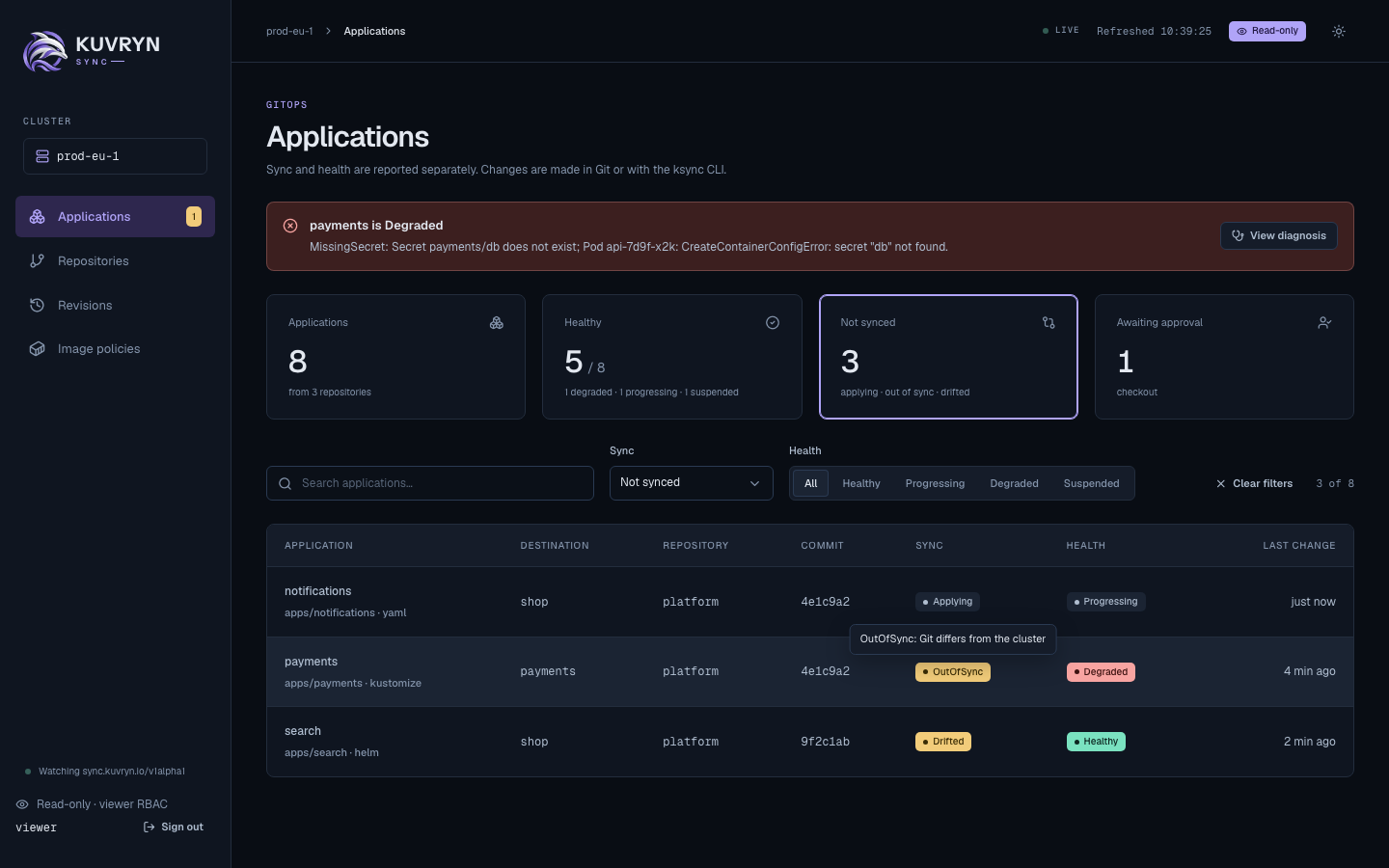
Task: Click the Read-only eye icon in sidebar
Action: (22, 804)
